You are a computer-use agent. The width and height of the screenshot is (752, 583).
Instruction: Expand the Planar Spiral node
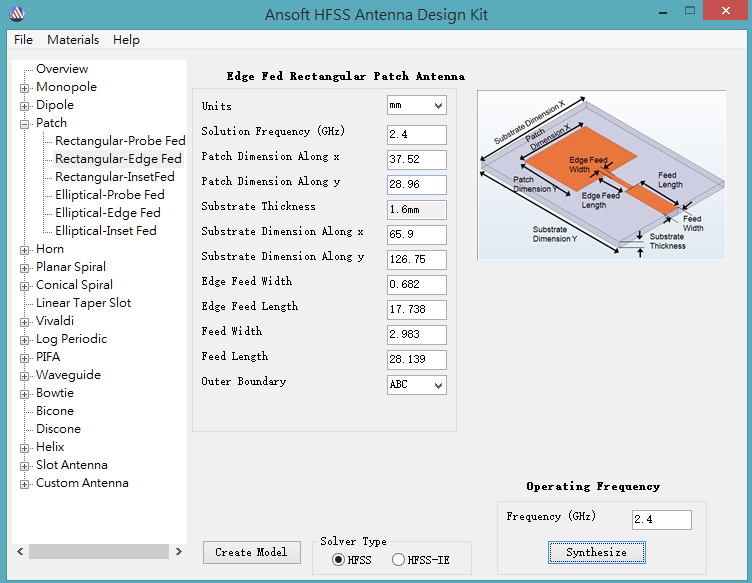click(x=24, y=268)
